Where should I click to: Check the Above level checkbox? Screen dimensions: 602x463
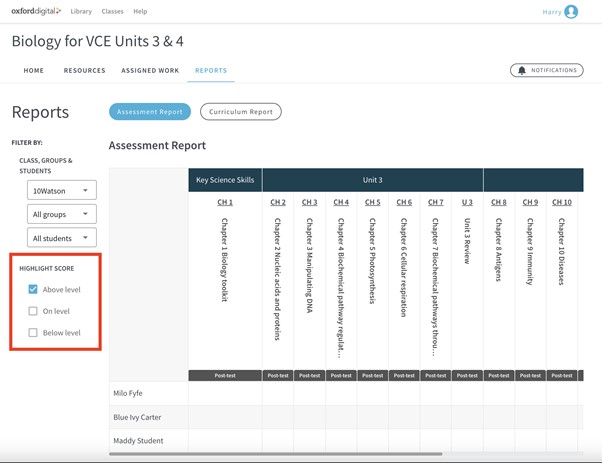coord(33,289)
